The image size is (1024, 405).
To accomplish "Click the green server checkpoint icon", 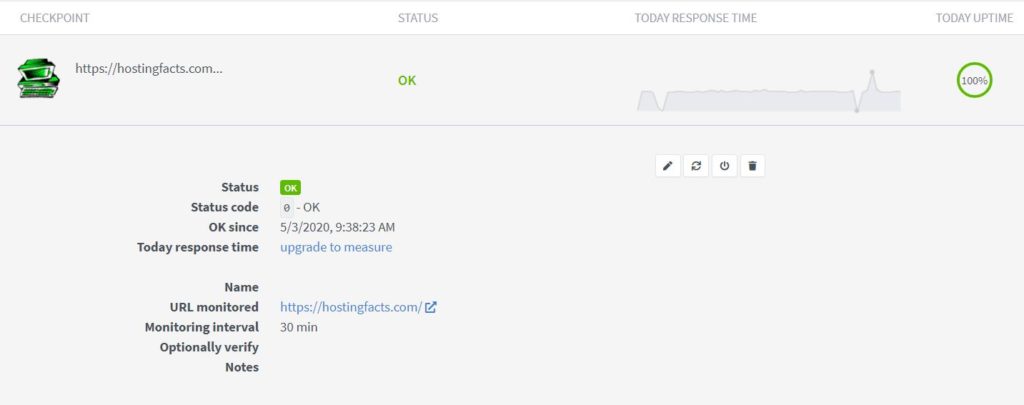I will click(x=38, y=78).
